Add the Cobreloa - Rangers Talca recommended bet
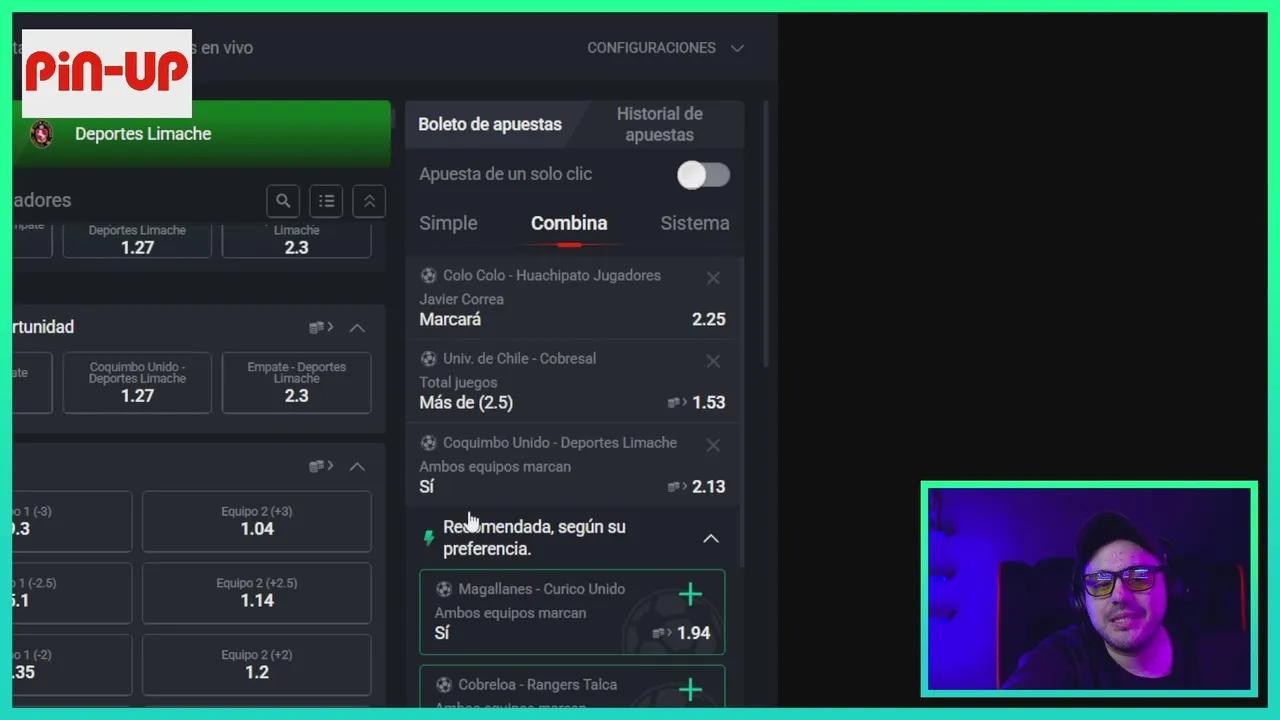1280x720 pixels. coord(690,690)
